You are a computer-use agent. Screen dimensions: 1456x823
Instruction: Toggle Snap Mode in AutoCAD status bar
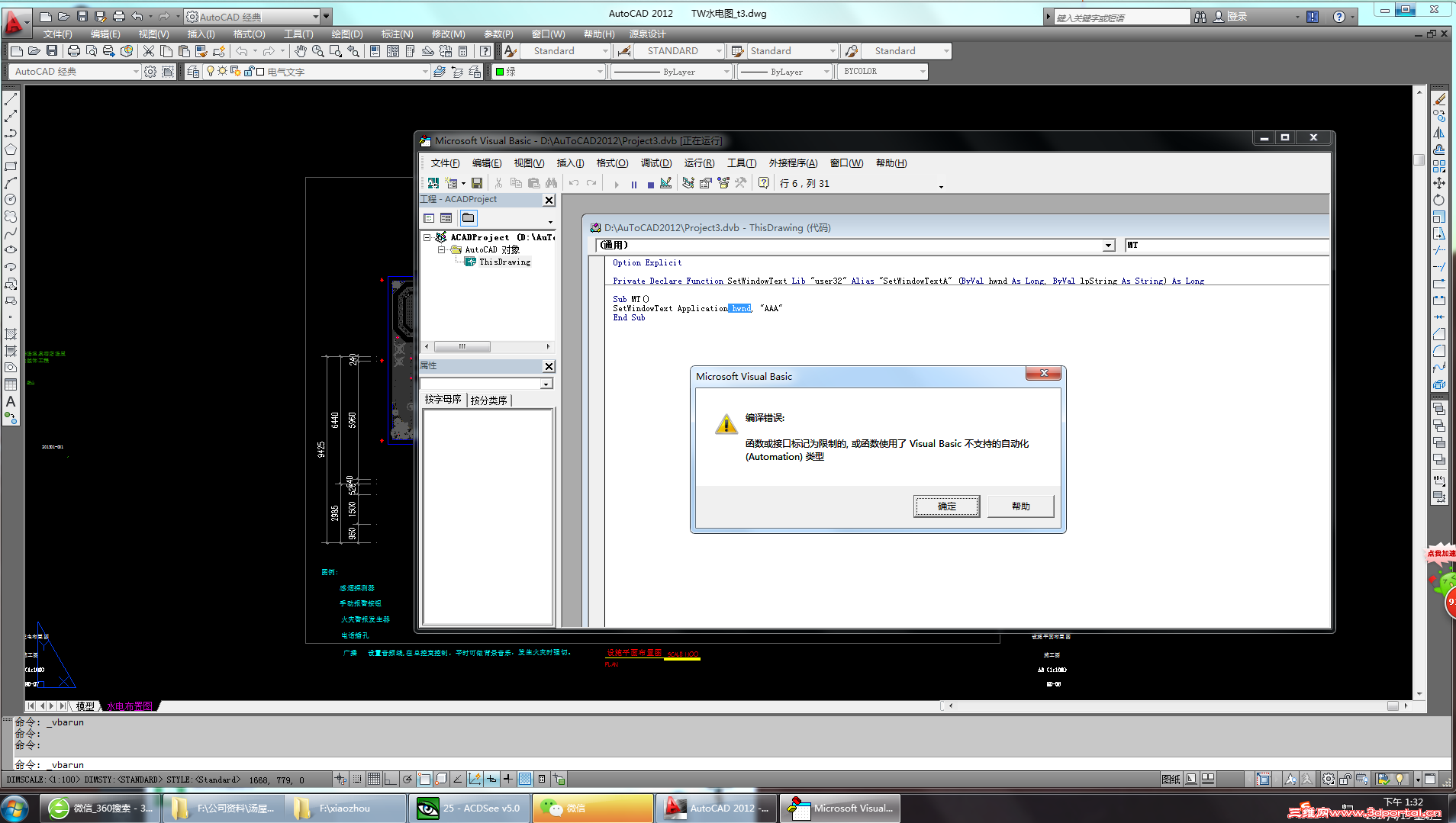coord(357,779)
